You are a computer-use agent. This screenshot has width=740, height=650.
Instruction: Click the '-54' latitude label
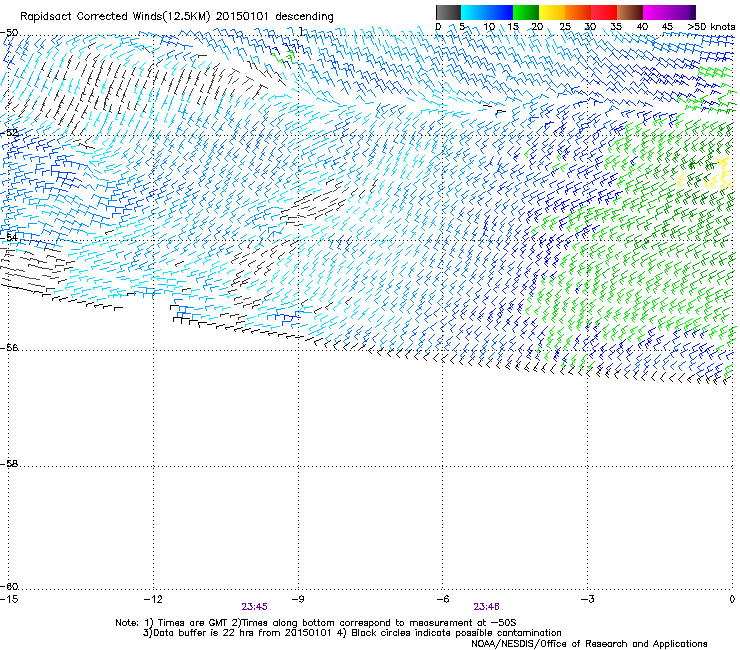[x=9, y=237]
